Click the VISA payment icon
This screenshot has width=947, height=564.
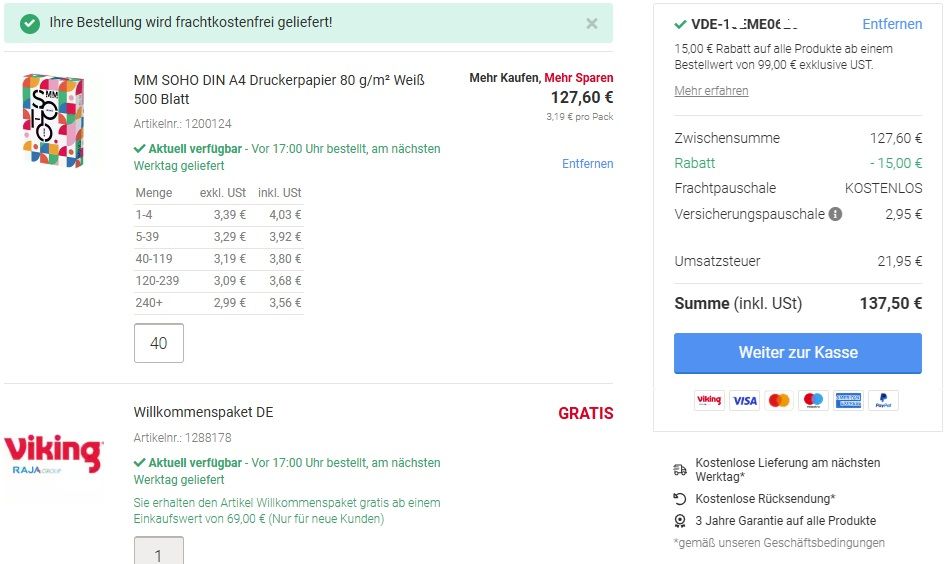(744, 400)
